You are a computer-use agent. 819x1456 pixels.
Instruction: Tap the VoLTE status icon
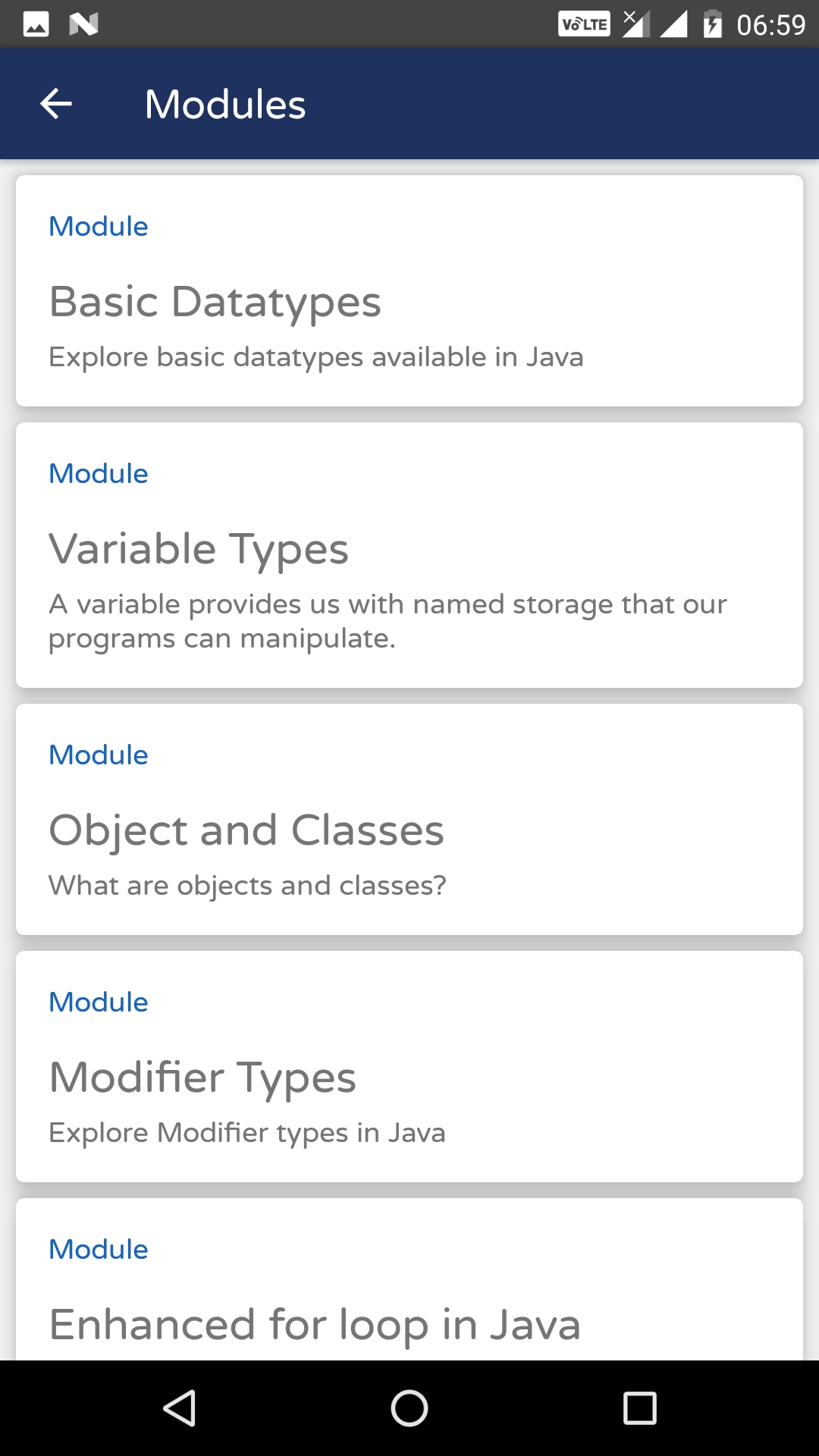[x=584, y=24]
